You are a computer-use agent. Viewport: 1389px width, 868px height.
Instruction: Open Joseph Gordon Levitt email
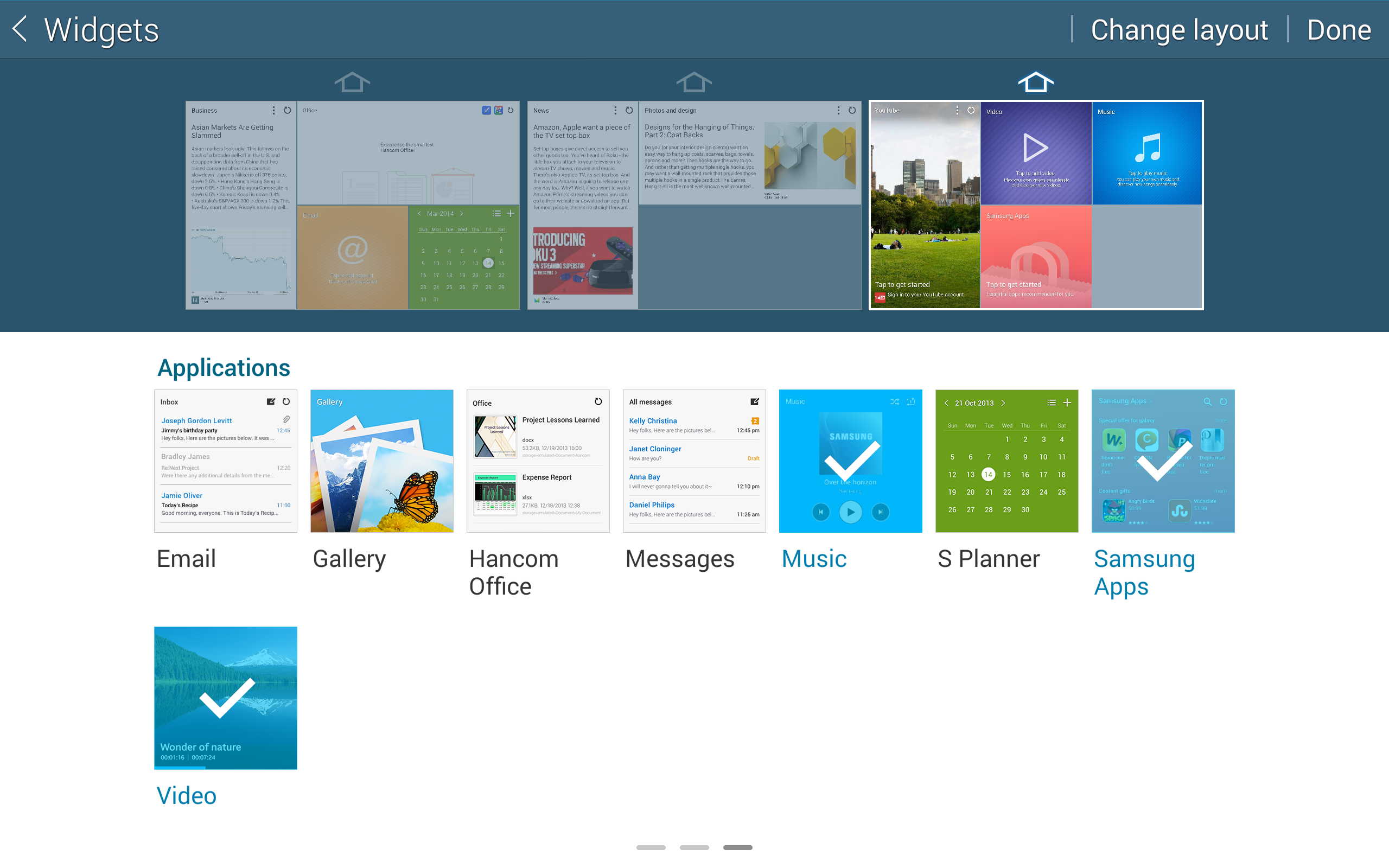226,429
